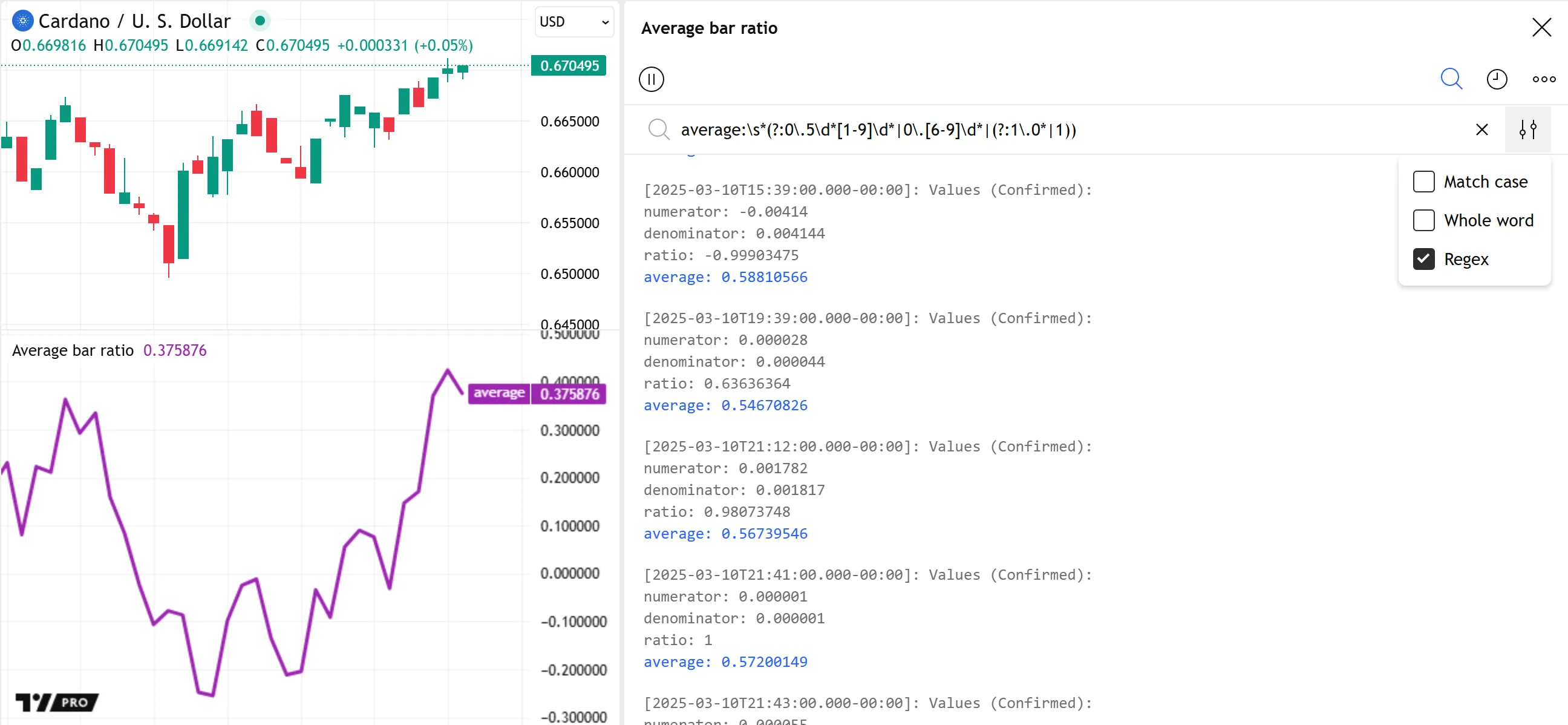Pause the Pine logs output
1568x725 pixels.
point(651,79)
